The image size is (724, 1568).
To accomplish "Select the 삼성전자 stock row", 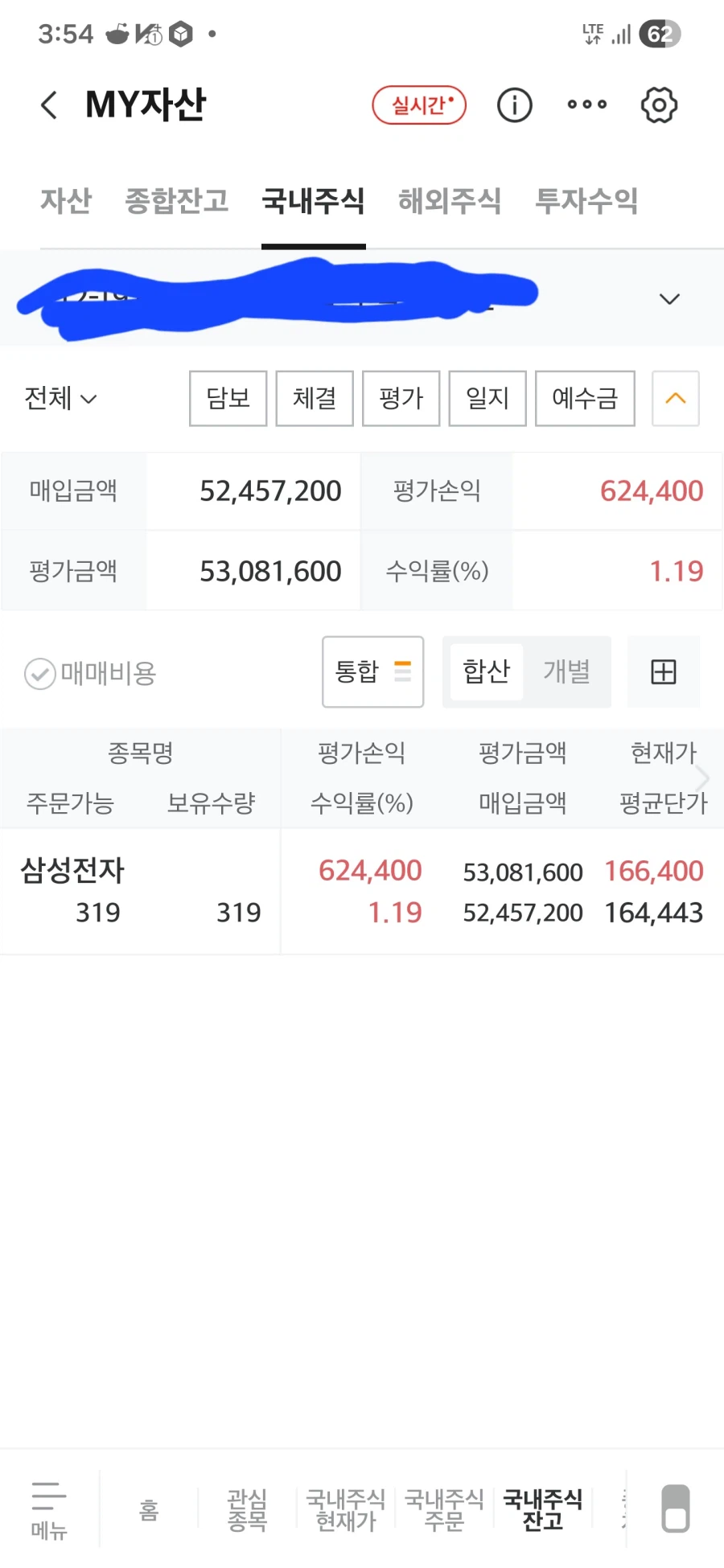I will coord(72,871).
